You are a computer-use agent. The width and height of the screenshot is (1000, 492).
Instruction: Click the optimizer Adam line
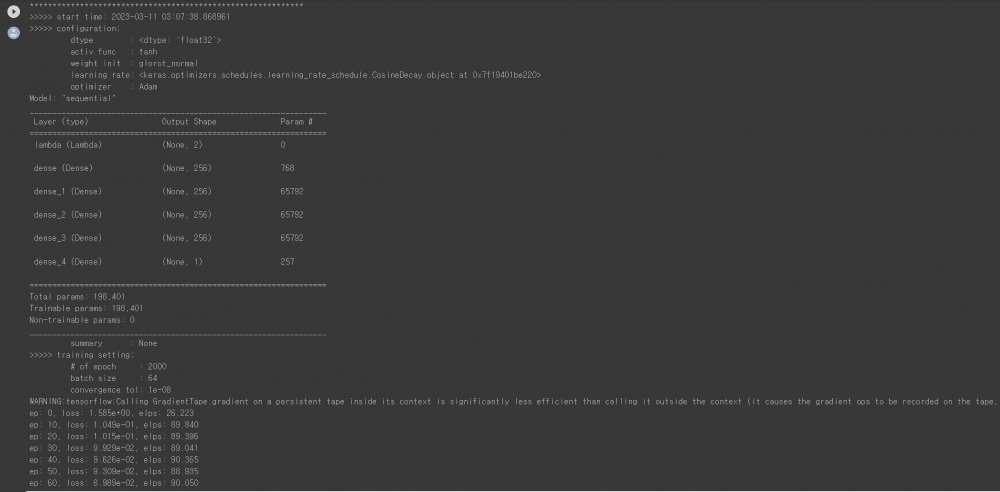coord(113,87)
